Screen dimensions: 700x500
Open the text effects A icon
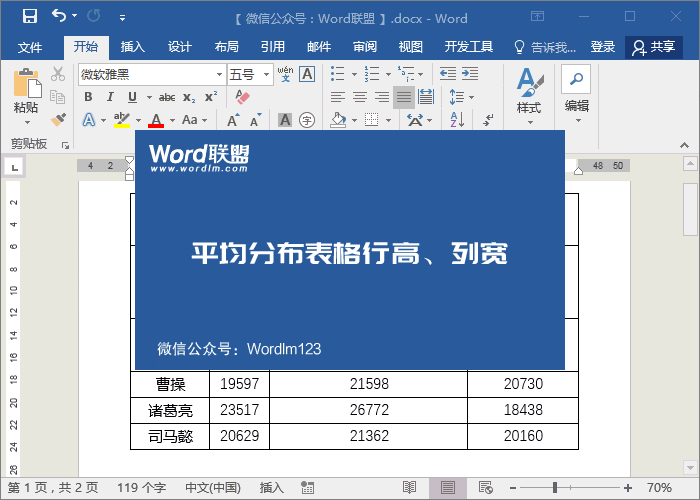click(x=89, y=120)
